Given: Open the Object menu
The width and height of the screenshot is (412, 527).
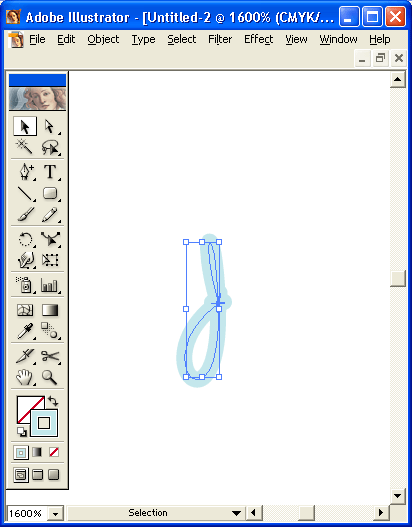Looking at the screenshot, I should pyautogui.click(x=103, y=39).
